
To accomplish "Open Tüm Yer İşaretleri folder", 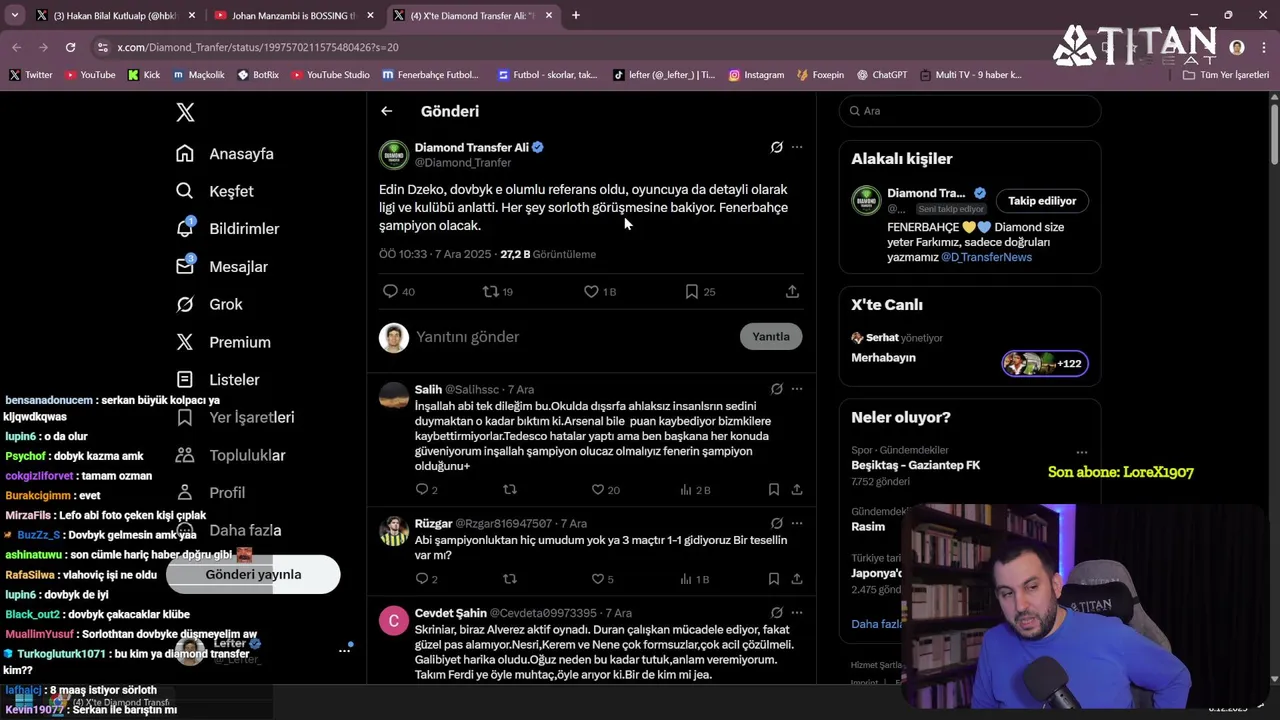I will [x=1226, y=75].
